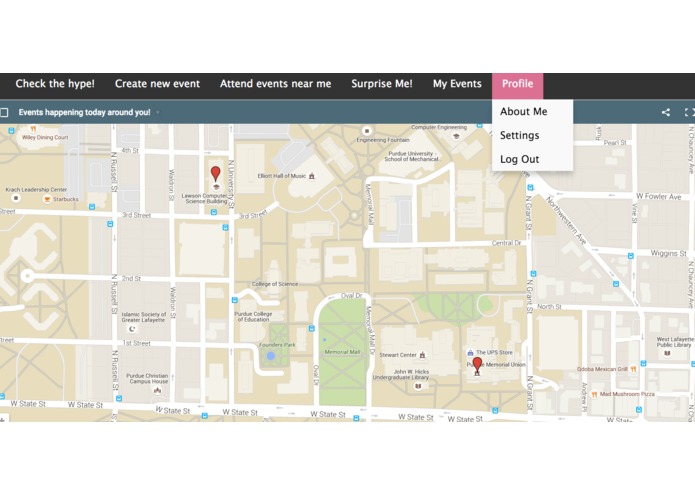Click Krach Leadership Center marker icon
Viewport: 695px width, 494px height.
pos(16,198)
